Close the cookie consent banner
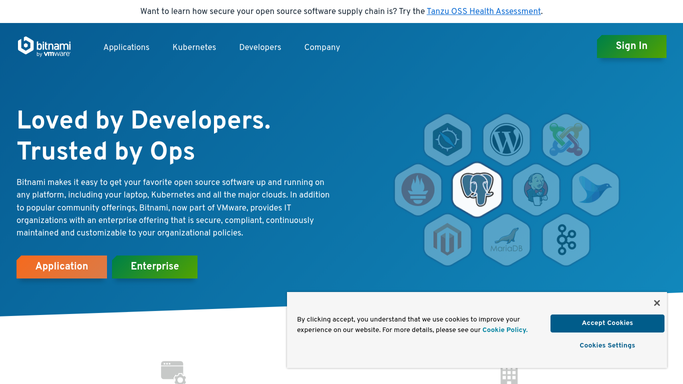 657,303
